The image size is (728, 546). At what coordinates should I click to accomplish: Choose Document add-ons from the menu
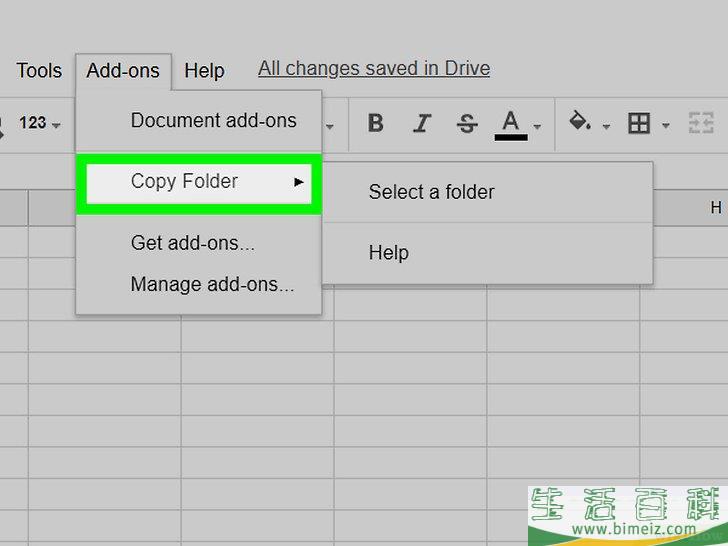click(x=213, y=120)
